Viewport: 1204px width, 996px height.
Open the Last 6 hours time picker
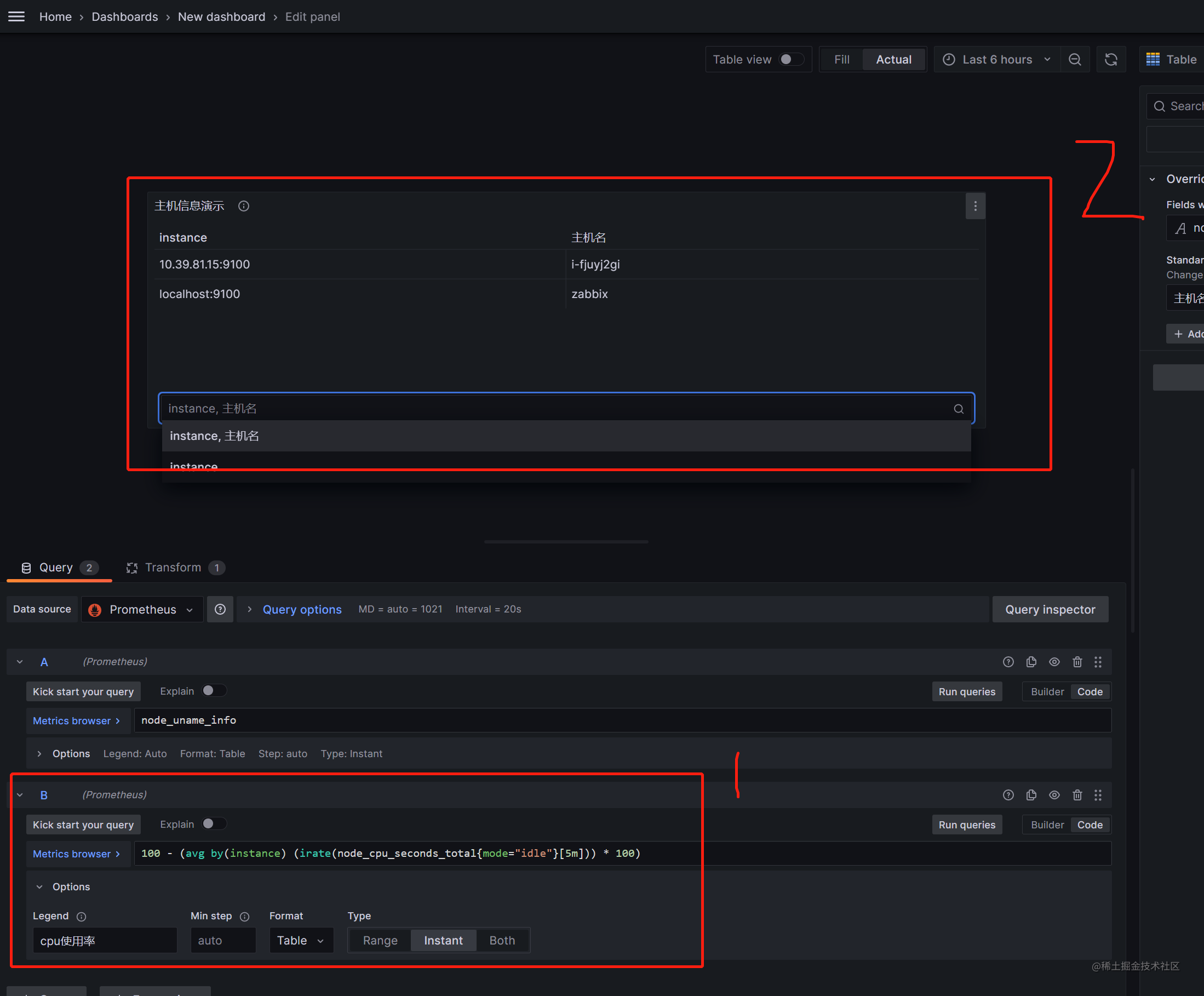pyautogui.click(x=996, y=60)
